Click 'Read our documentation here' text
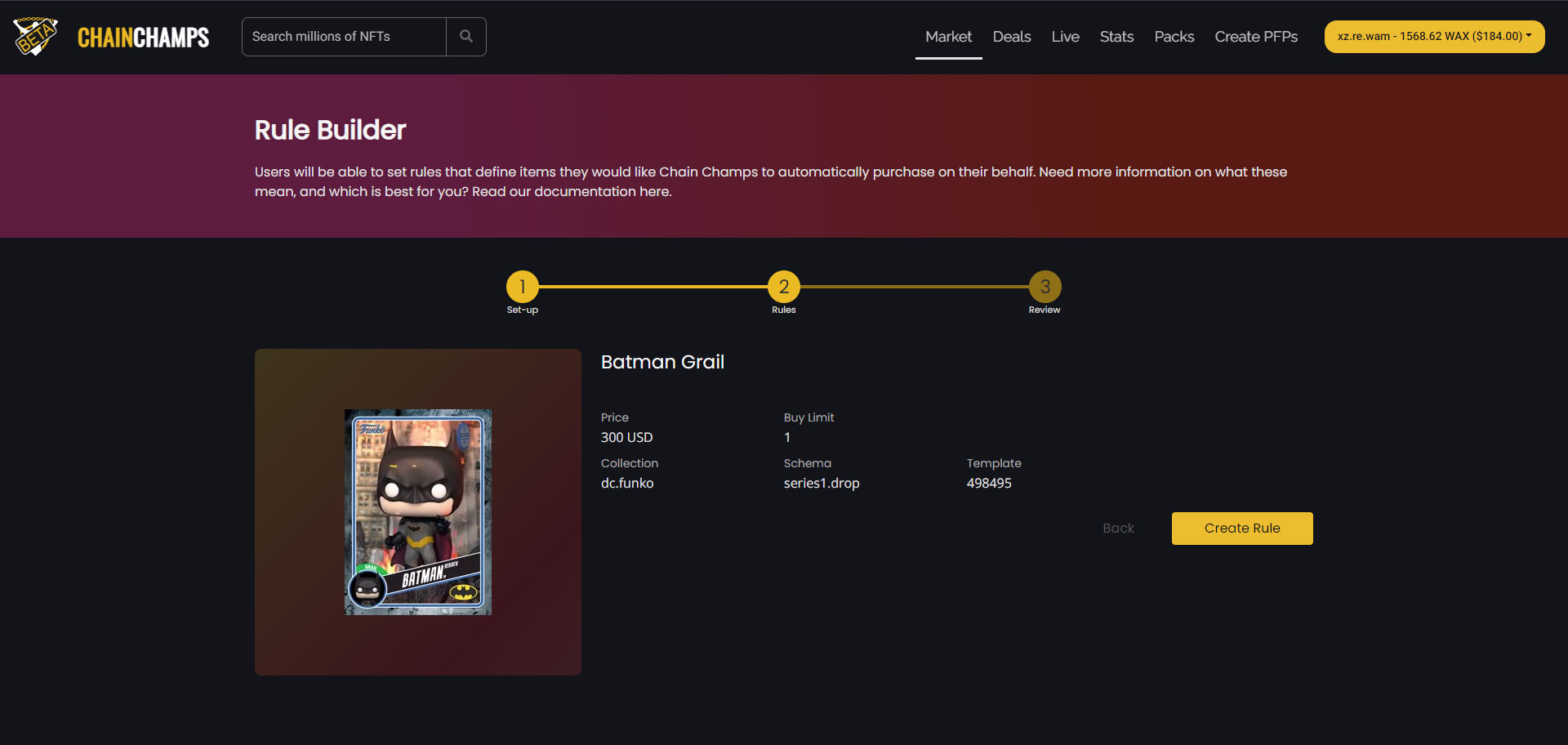 [x=571, y=192]
